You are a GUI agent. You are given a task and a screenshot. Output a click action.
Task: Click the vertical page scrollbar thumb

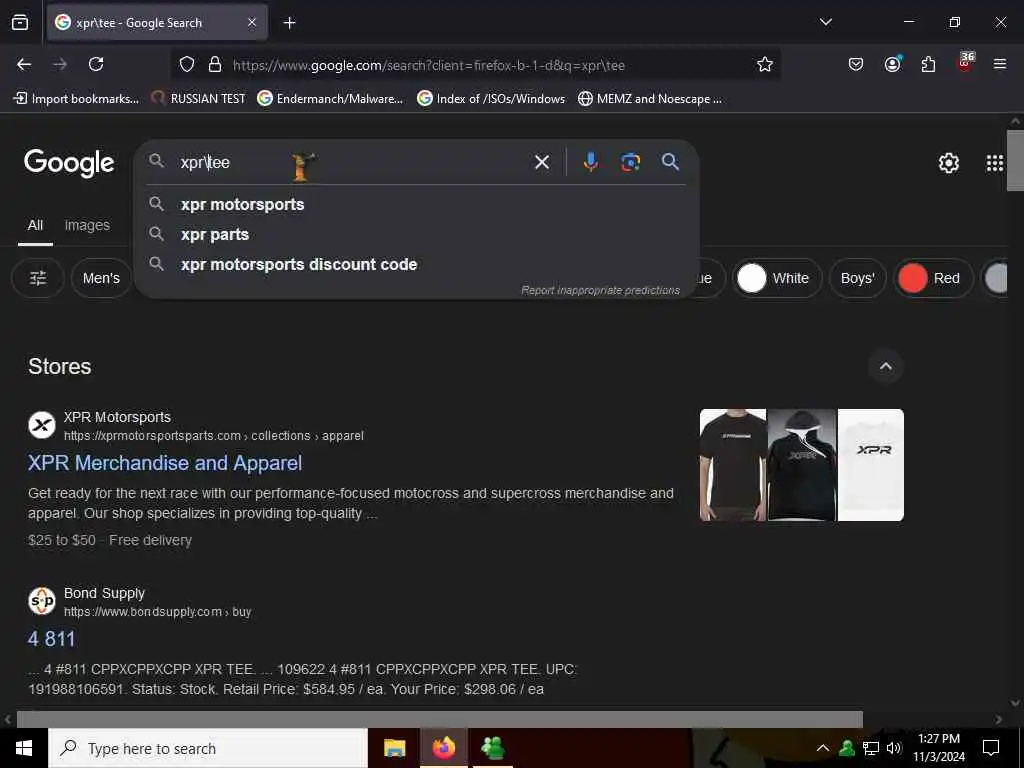(1015, 161)
